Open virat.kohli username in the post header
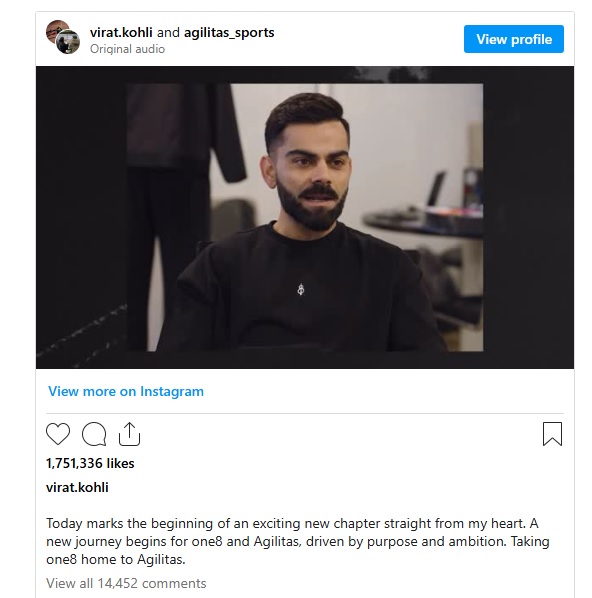 click(121, 32)
